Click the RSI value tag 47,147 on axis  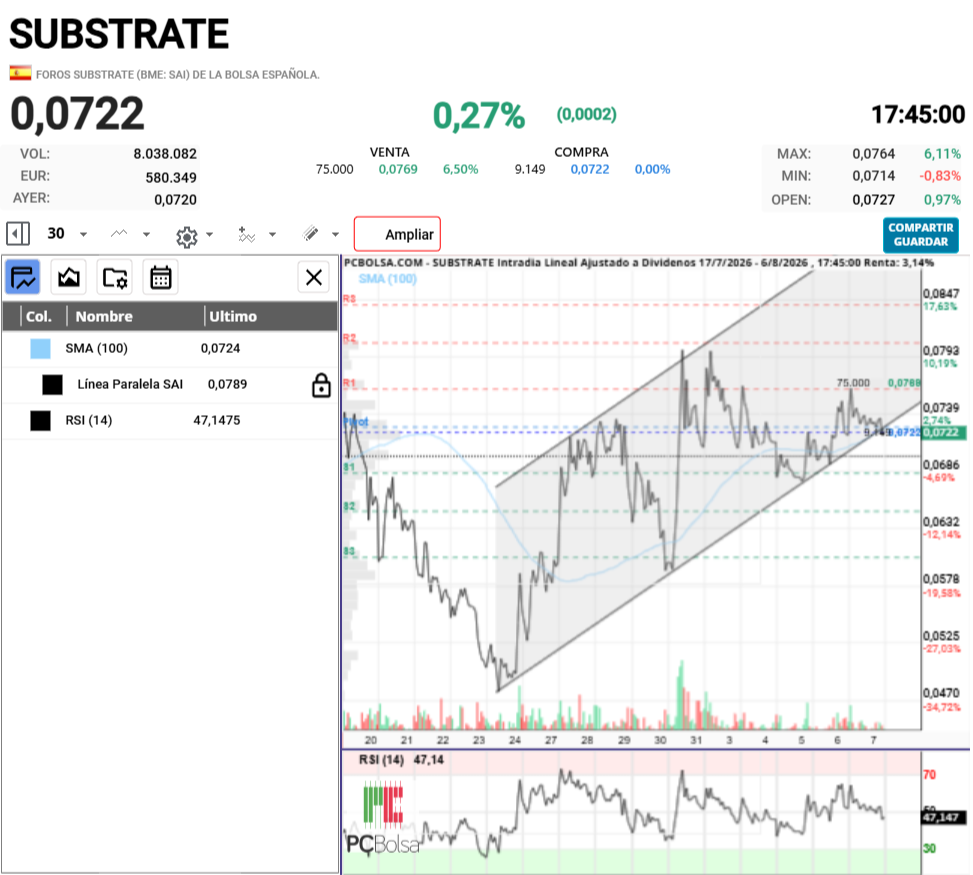click(944, 817)
